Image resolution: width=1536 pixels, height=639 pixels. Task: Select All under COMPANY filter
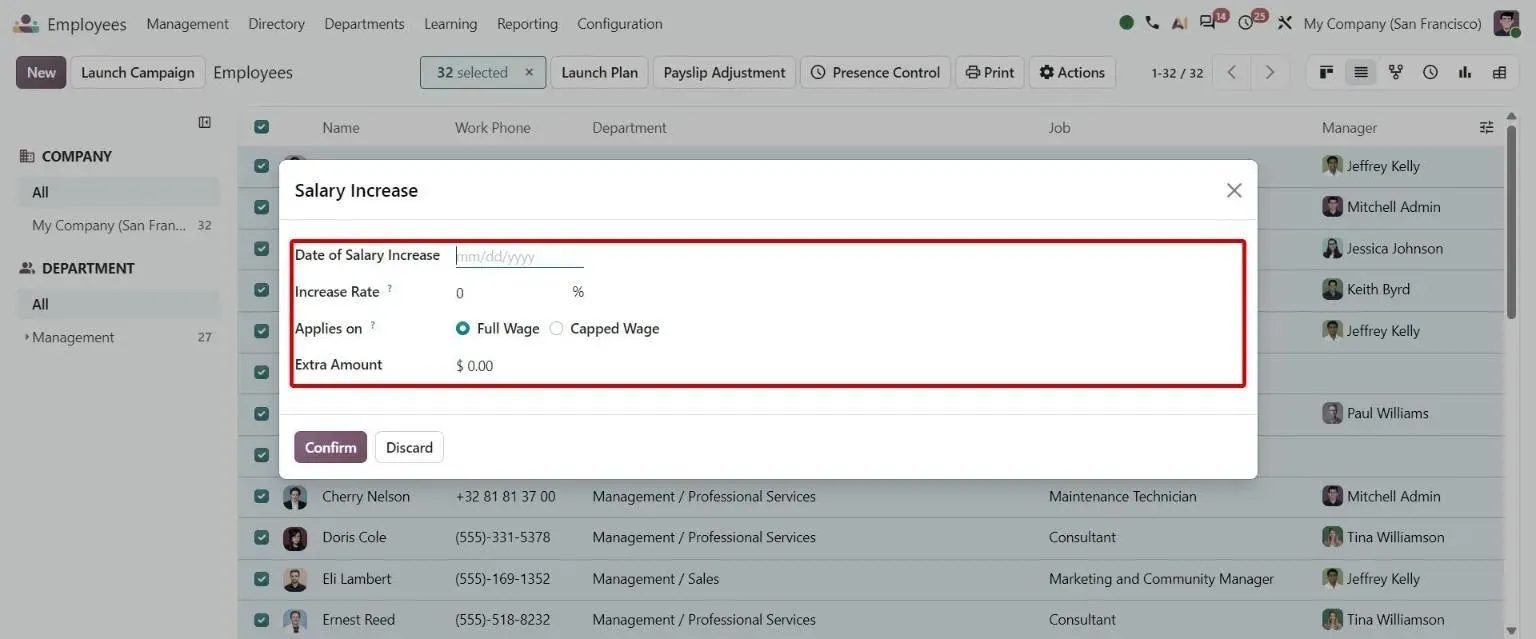[x=118, y=192]
